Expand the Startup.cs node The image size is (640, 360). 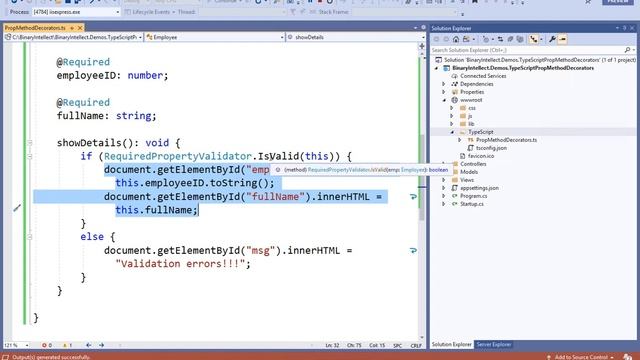click(x=444, y=204)
